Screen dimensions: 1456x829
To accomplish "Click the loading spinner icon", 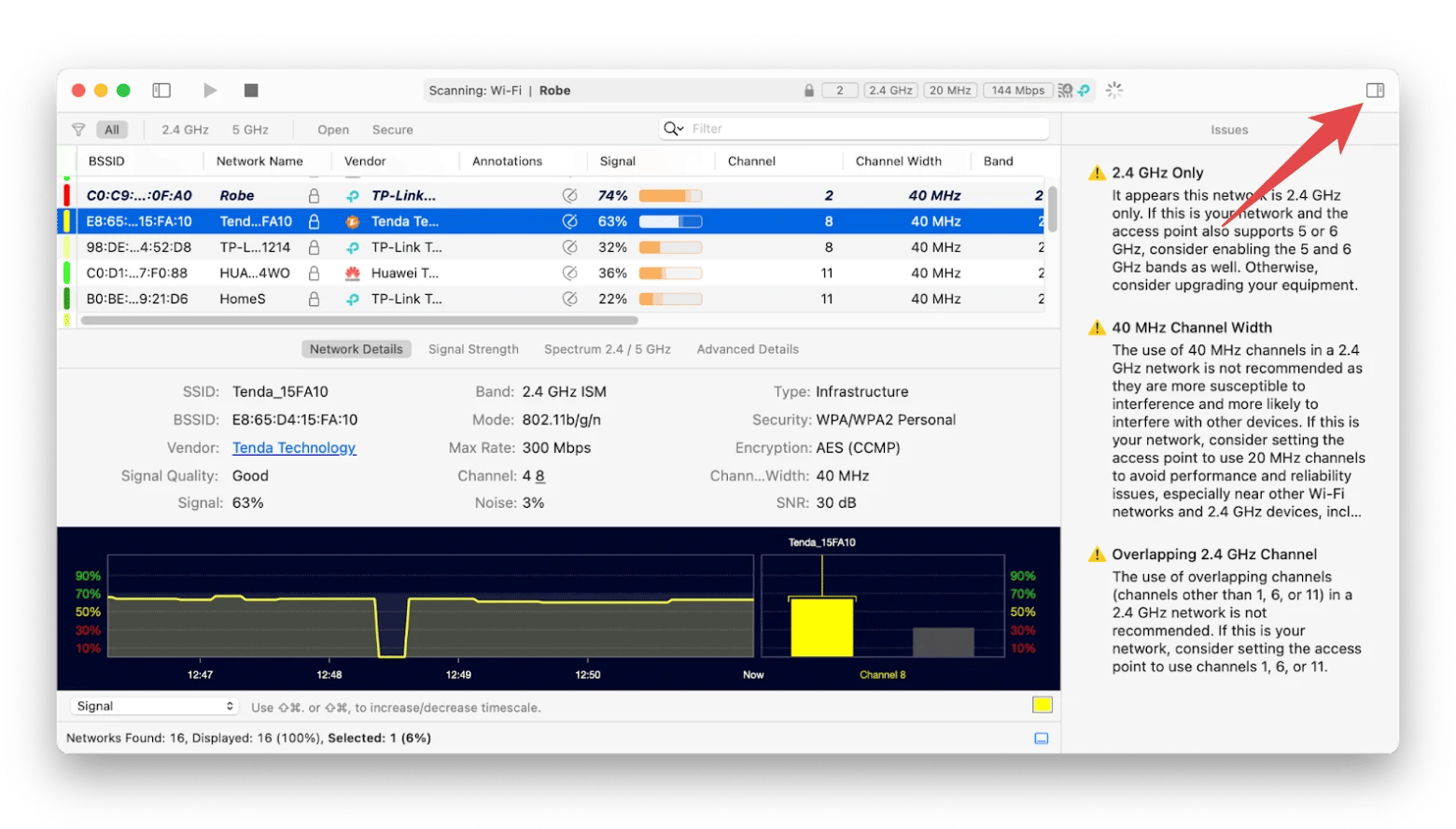I will click(1113, 91).
